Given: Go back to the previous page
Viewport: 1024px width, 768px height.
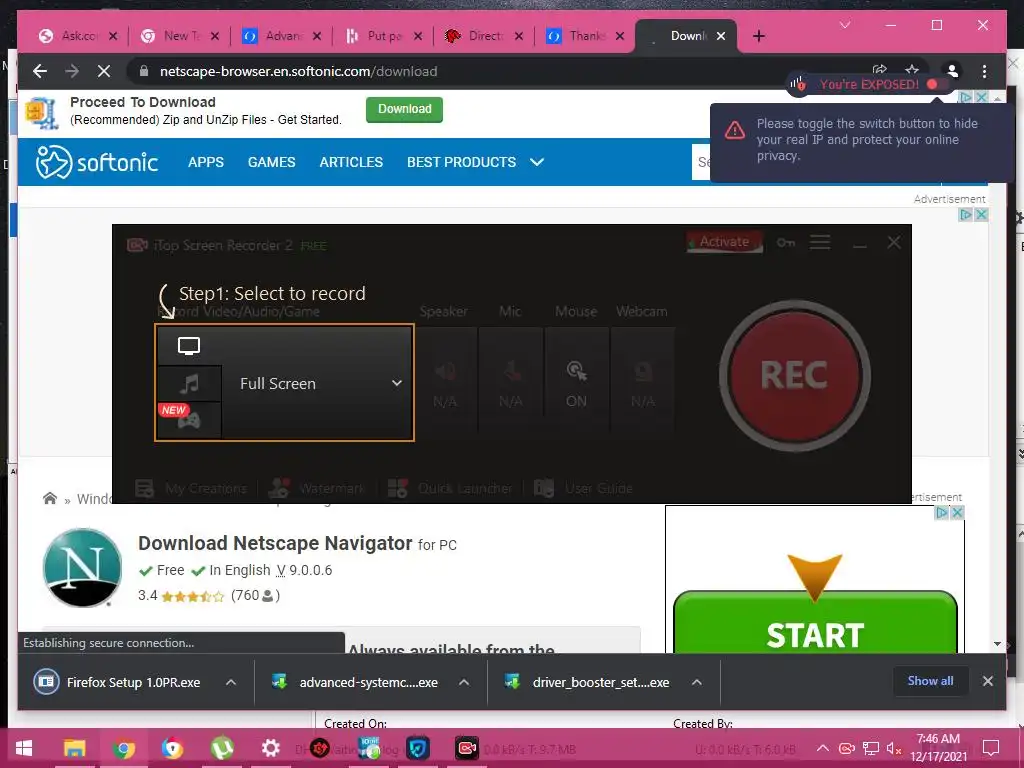Looking at the screenshot, I should click(40, 71).
